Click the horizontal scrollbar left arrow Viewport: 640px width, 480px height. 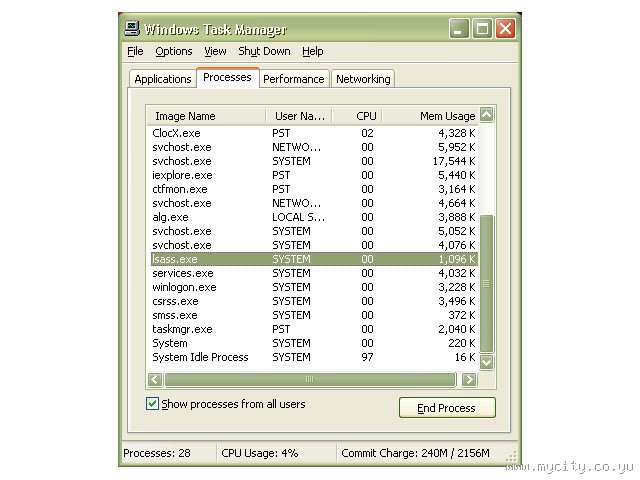[x=155, y=380]
